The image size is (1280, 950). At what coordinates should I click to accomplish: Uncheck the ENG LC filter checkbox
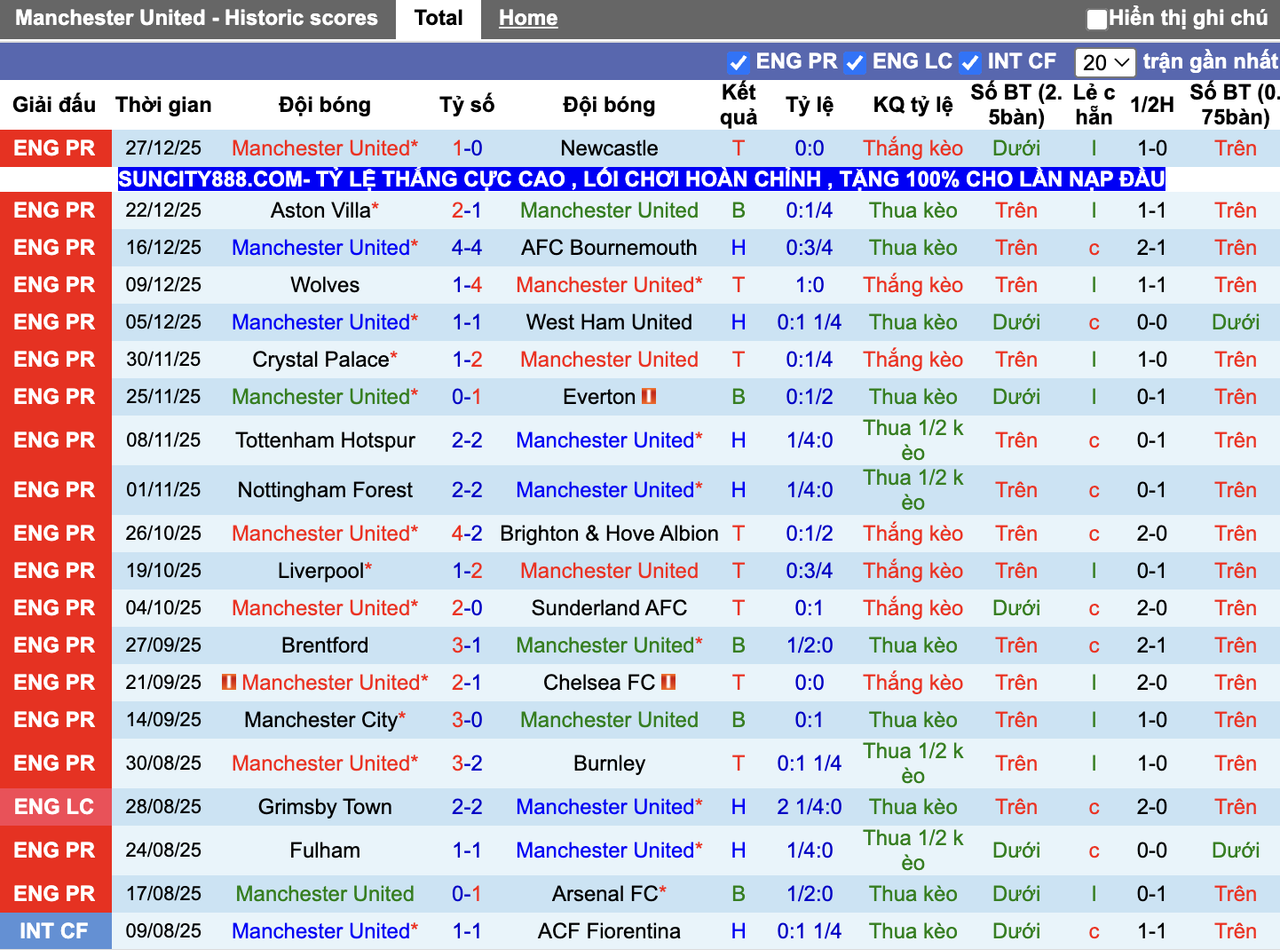[x=854, y=61]
